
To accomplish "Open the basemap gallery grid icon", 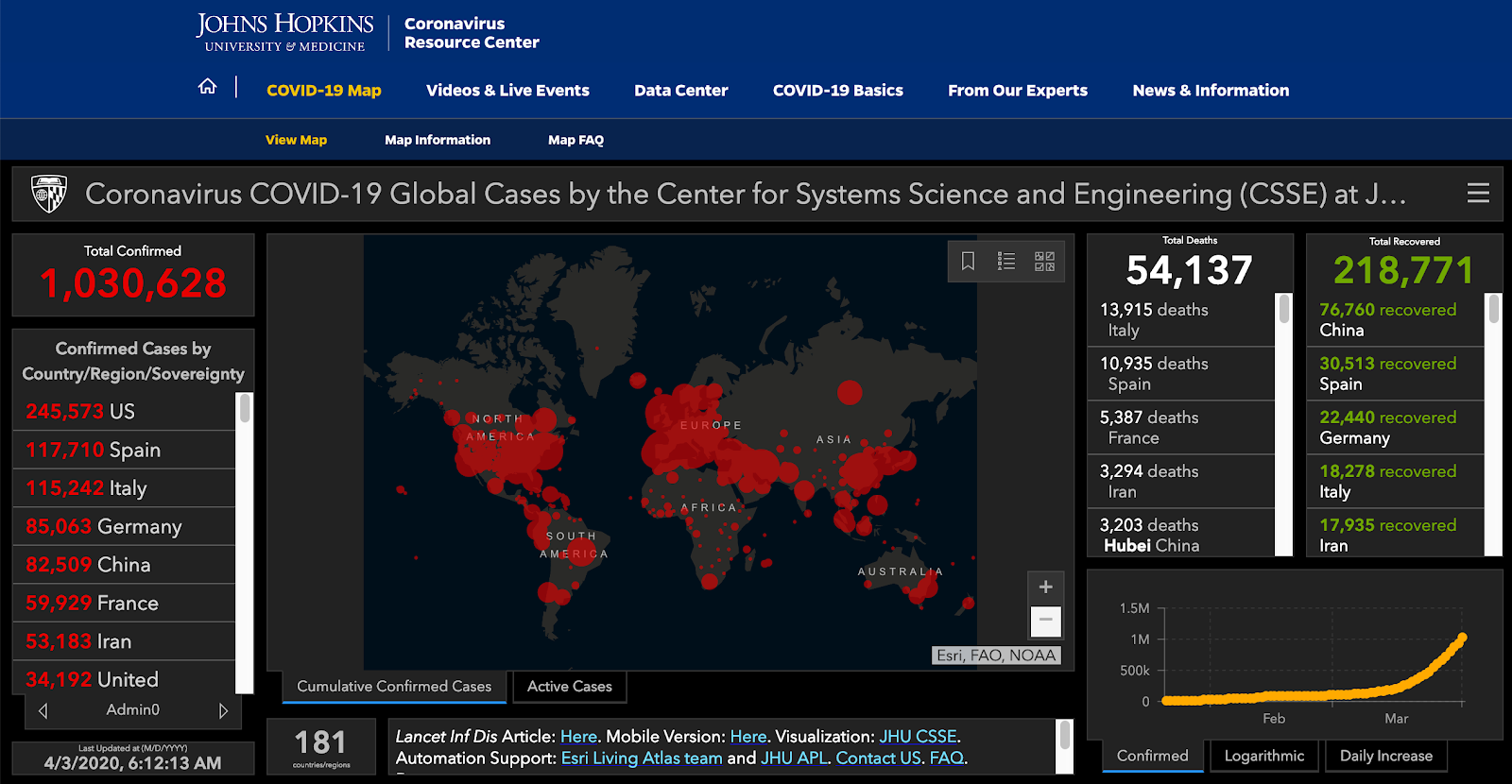I will [1044, 261].
